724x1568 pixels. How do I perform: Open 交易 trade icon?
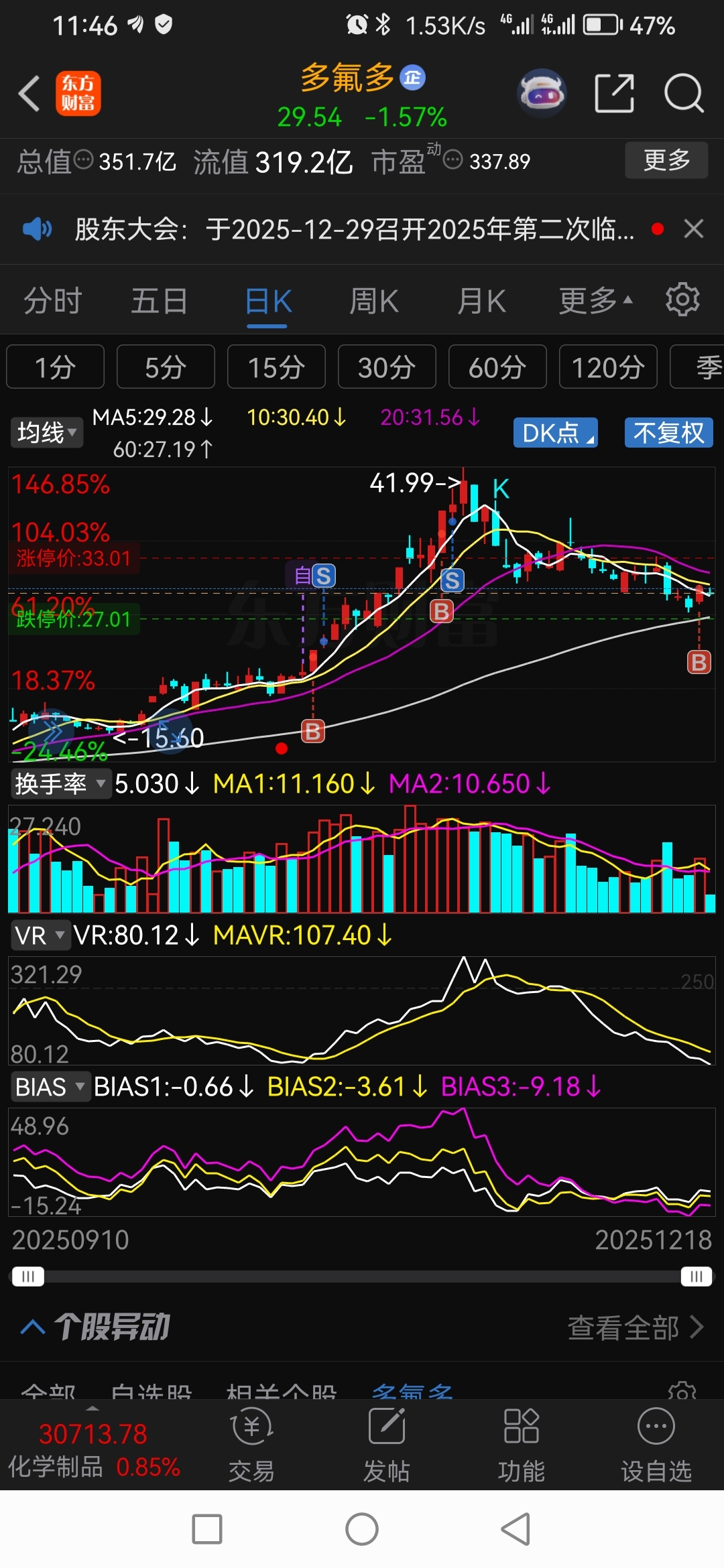pos(251,1445)
